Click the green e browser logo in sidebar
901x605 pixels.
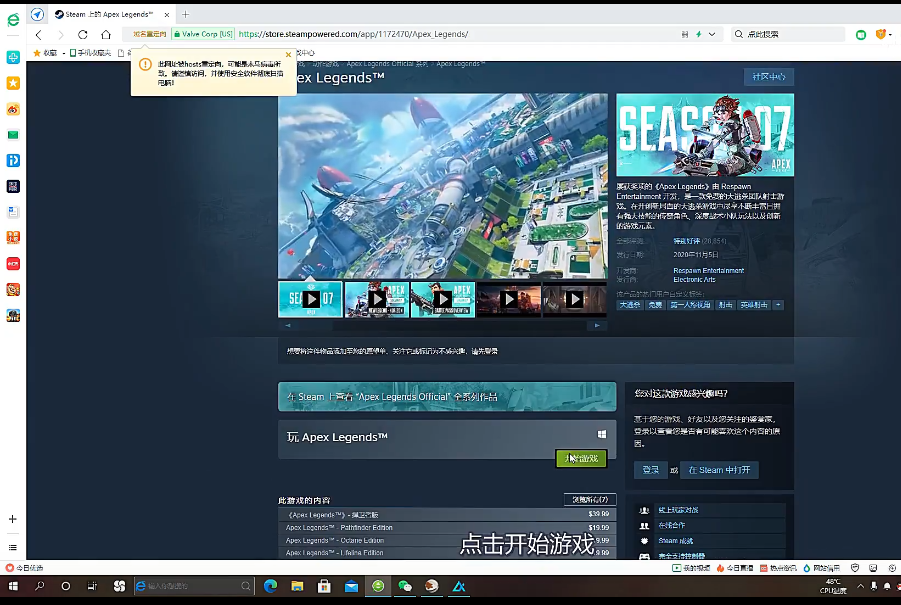tap(13, 20)
